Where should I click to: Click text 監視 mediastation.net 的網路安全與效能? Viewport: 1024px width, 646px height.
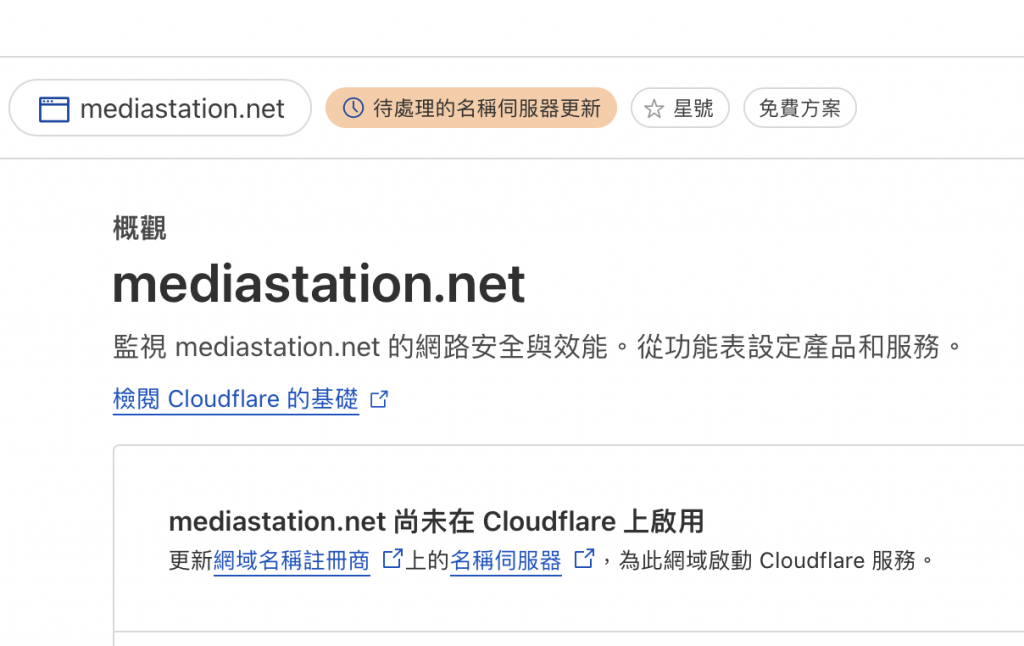(360, 347)
